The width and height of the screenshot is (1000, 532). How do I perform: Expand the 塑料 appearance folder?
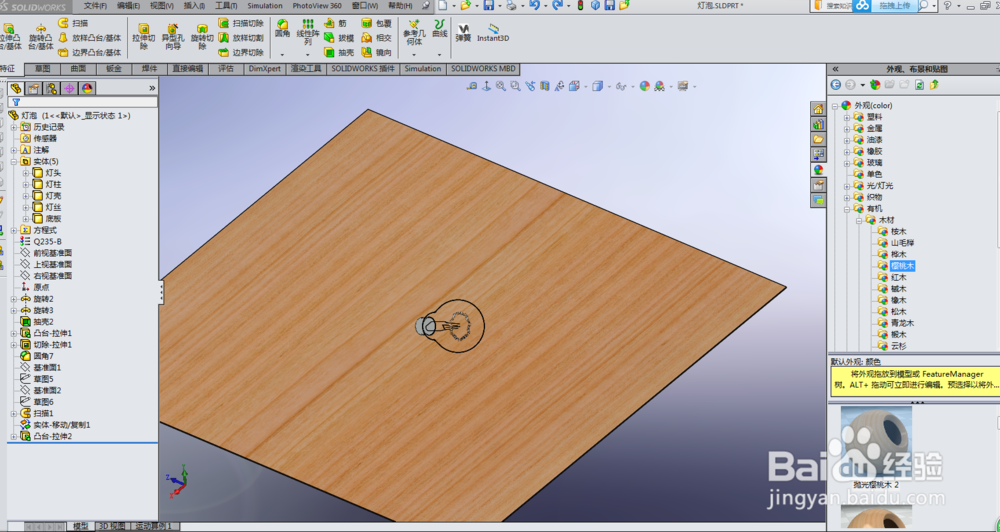[x=847, y=117]
